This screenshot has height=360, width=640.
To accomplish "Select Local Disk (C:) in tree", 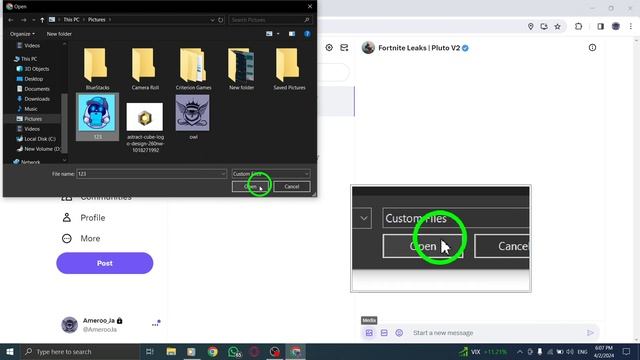I will pos(36,139).
